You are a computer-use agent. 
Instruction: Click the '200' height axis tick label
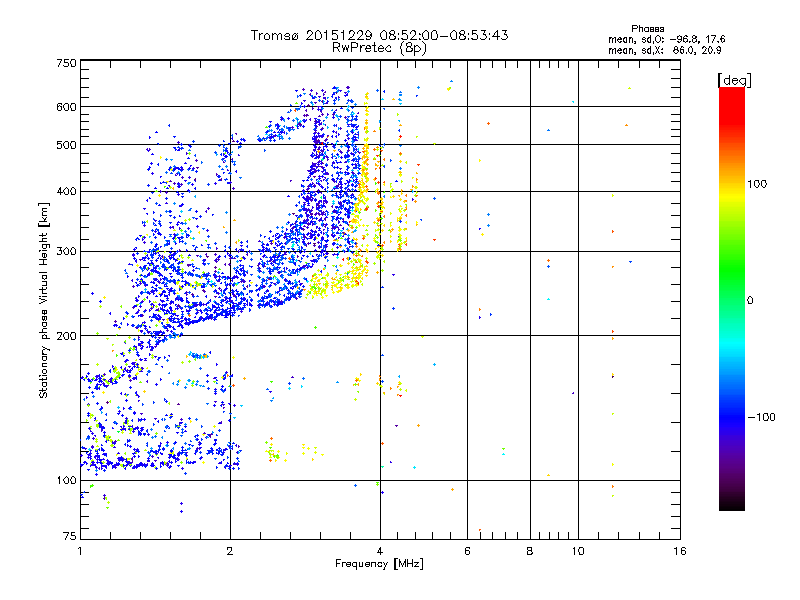click(x=66, y=336)
